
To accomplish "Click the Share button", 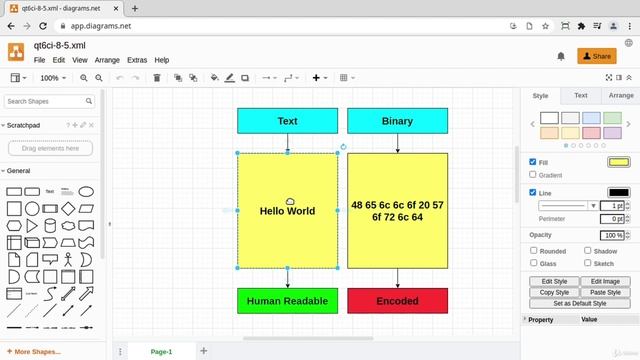I will (597, 56).
